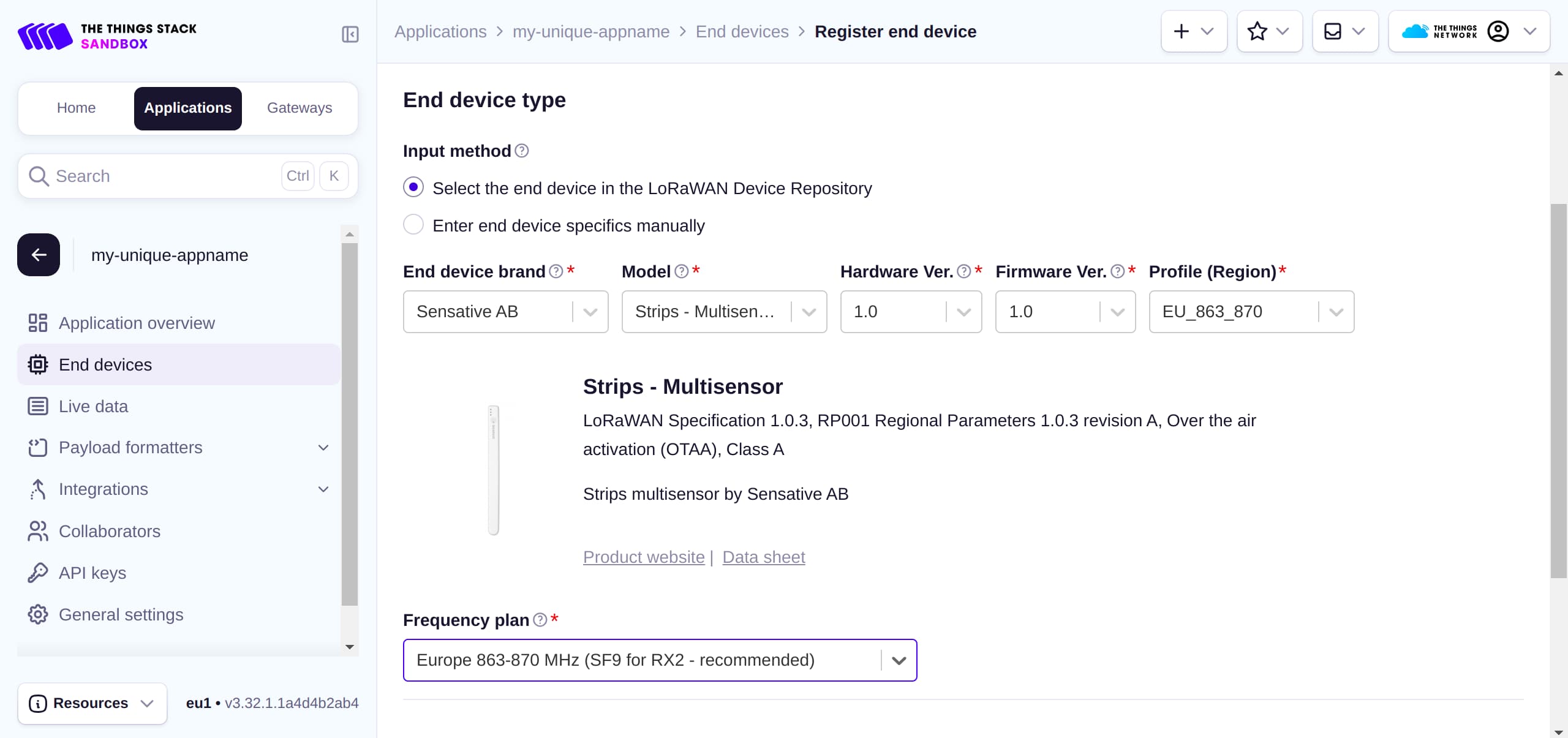Image resolution: width=1568 pixels, height=738 pixels.
Task: Select 'Enter end device specifics manually'
Action: coord(413,224)
